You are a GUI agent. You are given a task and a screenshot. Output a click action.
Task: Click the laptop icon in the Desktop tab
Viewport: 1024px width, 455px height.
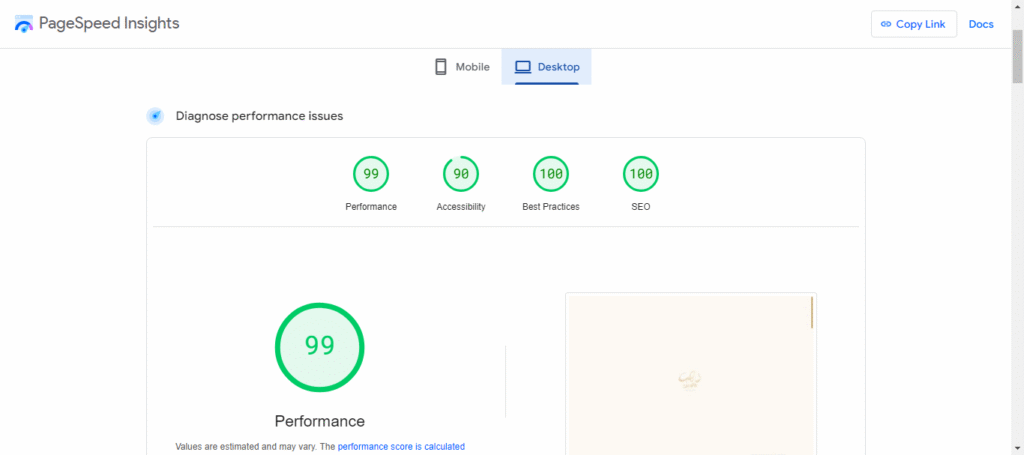(x=522, y=67)
